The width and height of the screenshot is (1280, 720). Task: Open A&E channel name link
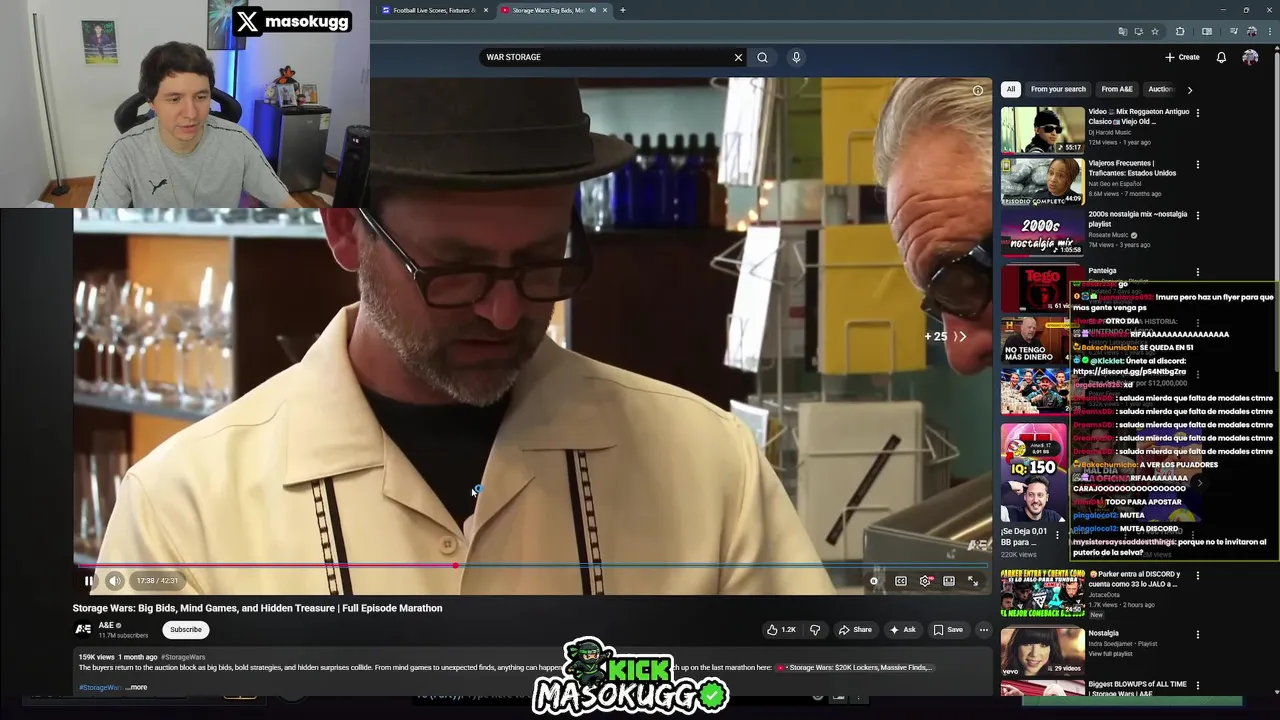coord(106,625)
